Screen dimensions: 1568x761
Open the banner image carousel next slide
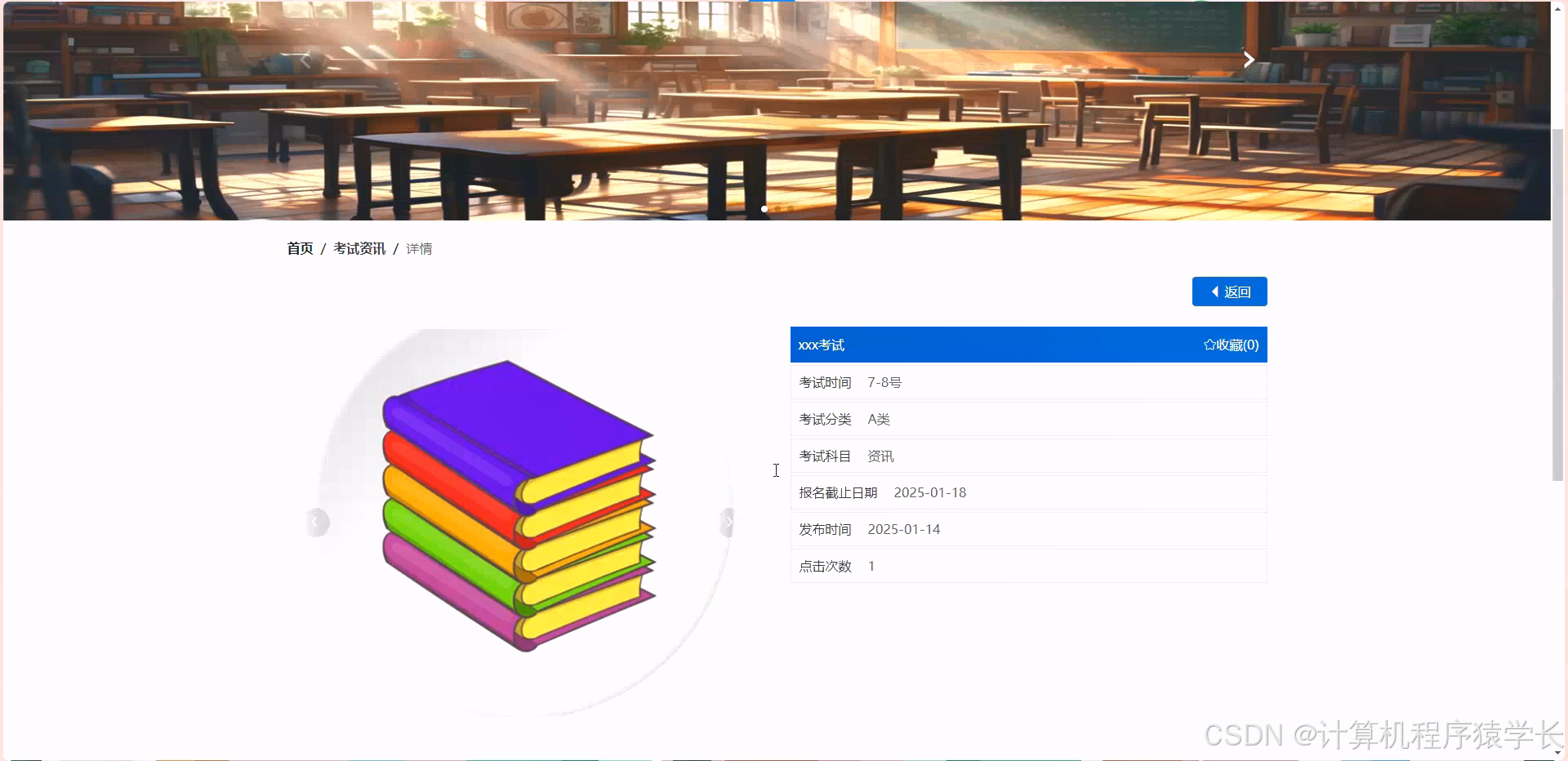click(x=1249, y=60)
